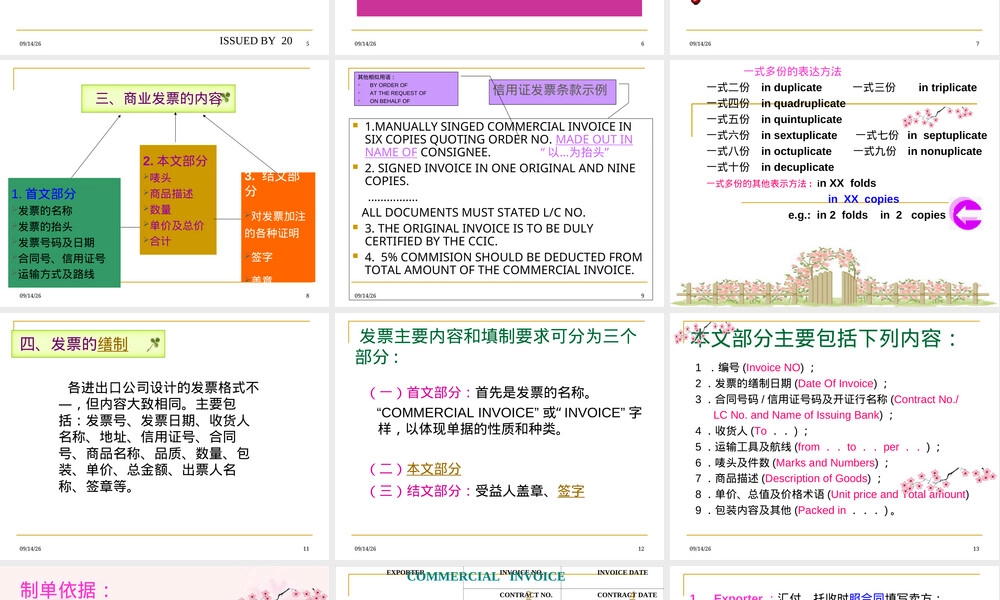
Task: Follow the 本文部分 hyperlink on slide 12
Action: coord(434,469)
